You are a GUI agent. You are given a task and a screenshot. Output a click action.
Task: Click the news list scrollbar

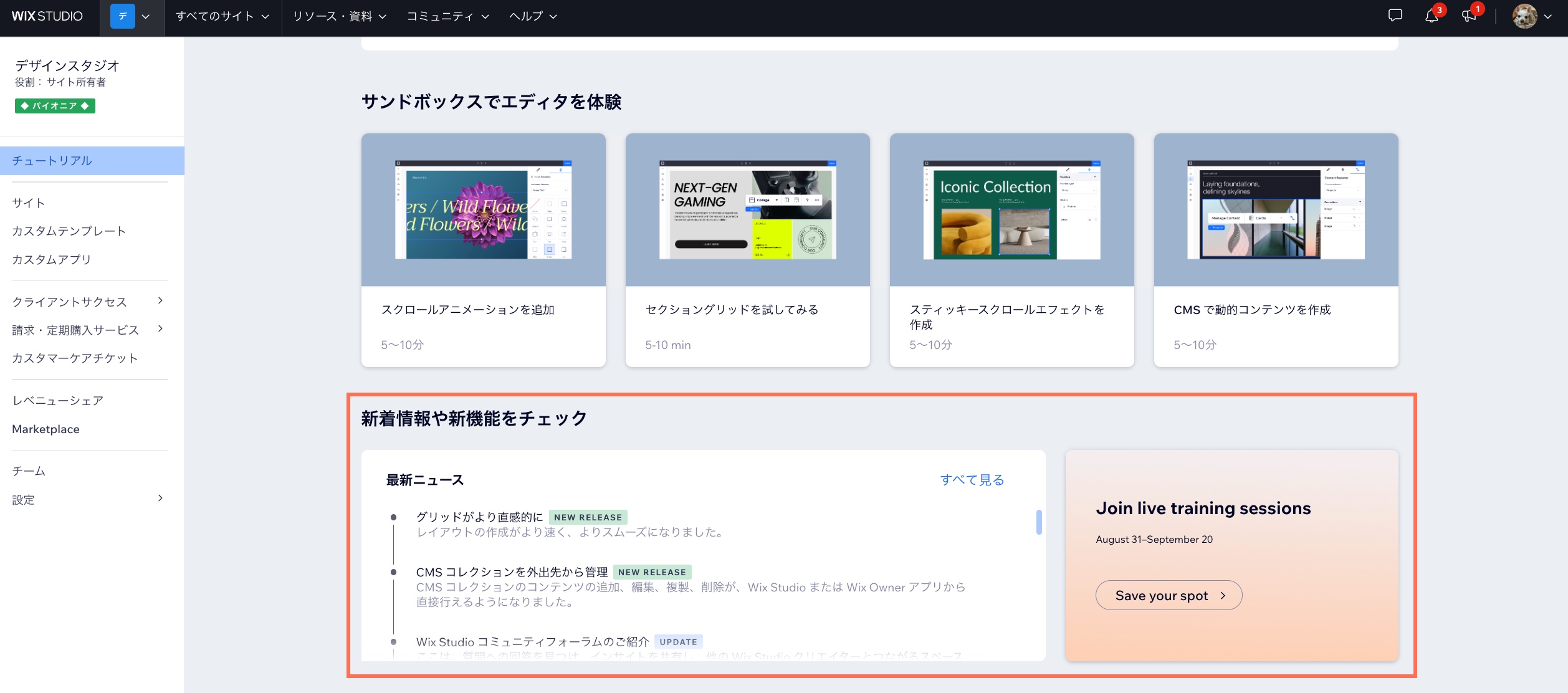click(x=1039, y=522)
